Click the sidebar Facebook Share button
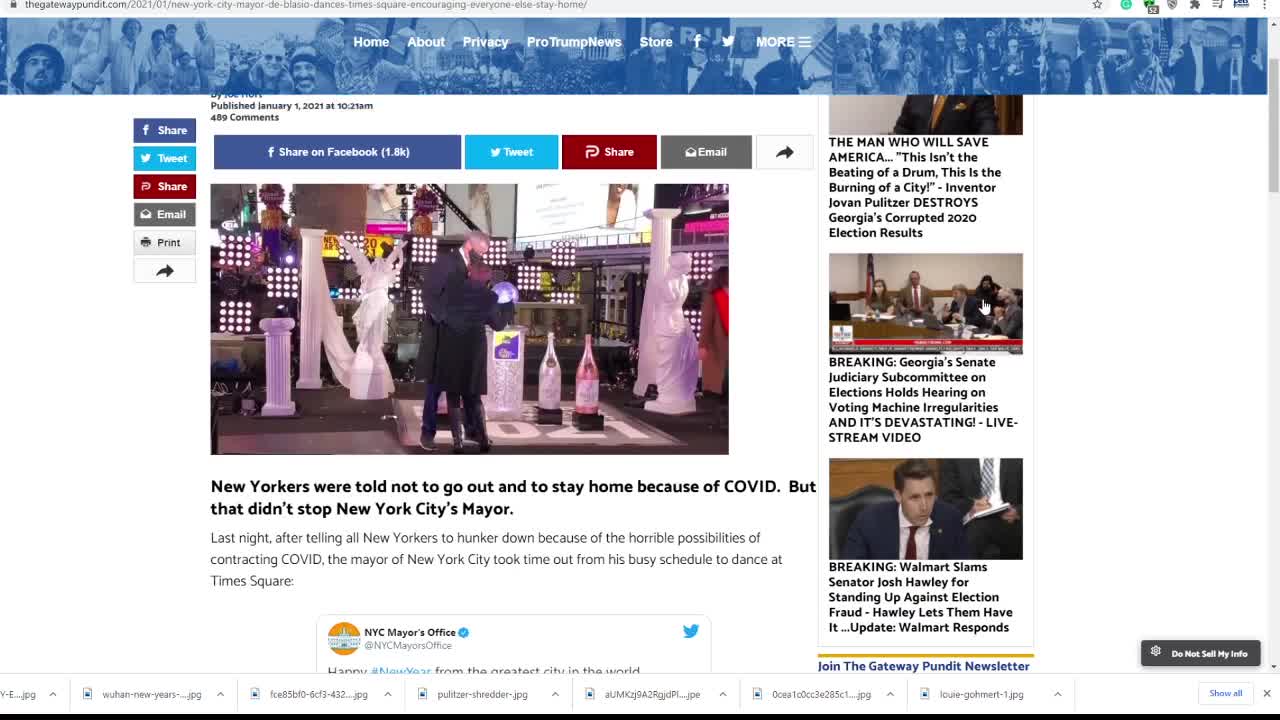 click(x=165, y=130)
